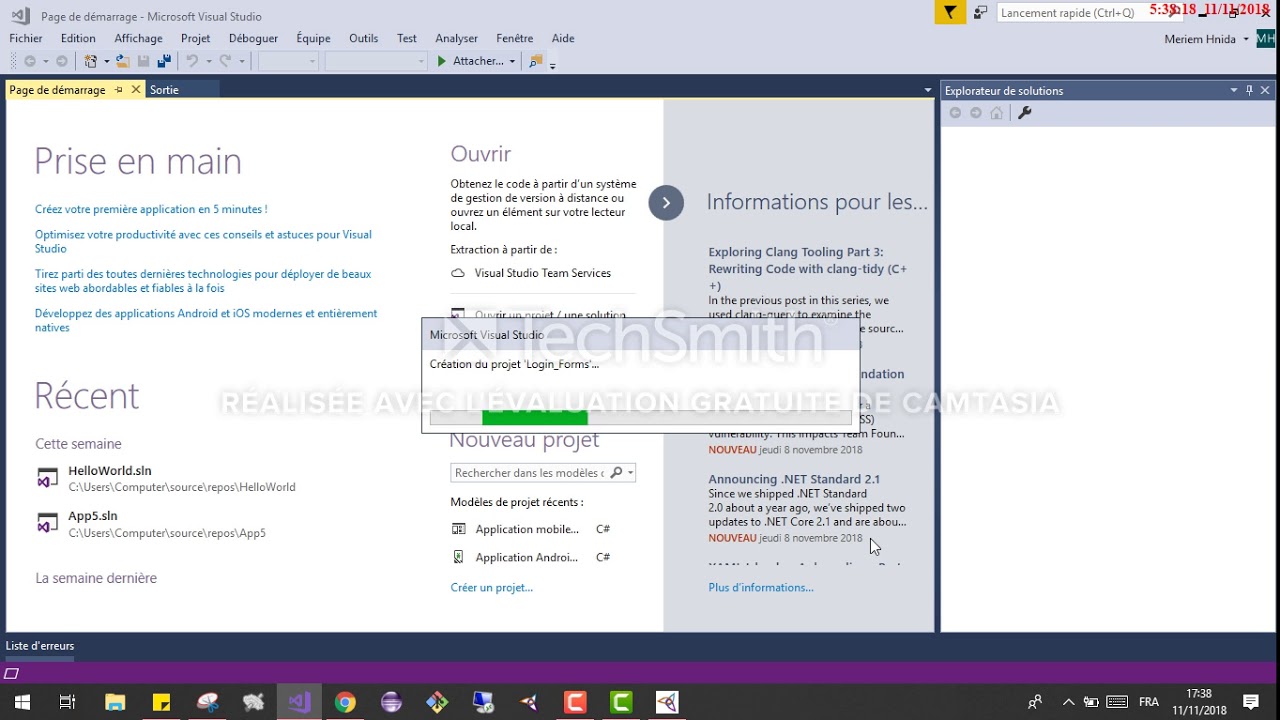
Task: Click the Navigate Forward toolbar icon
Action: [x=62, y=61]
